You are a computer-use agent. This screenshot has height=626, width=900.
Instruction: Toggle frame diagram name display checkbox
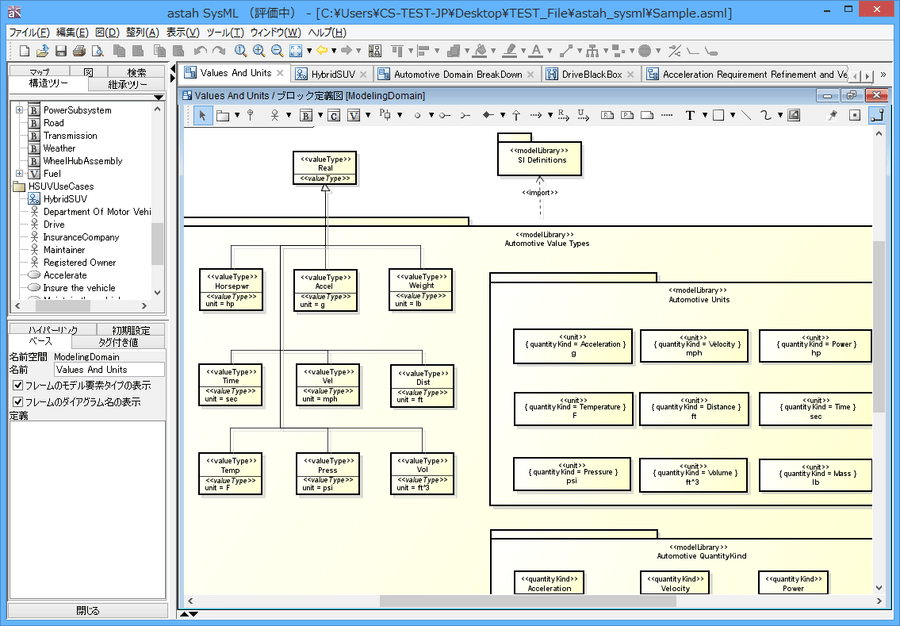(x=18, y=402)
